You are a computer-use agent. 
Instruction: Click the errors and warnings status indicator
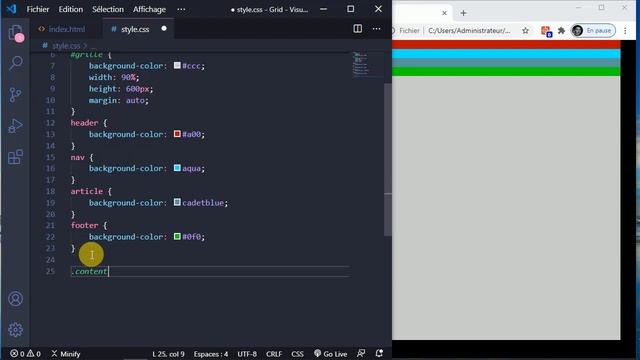tap(25, 353)
